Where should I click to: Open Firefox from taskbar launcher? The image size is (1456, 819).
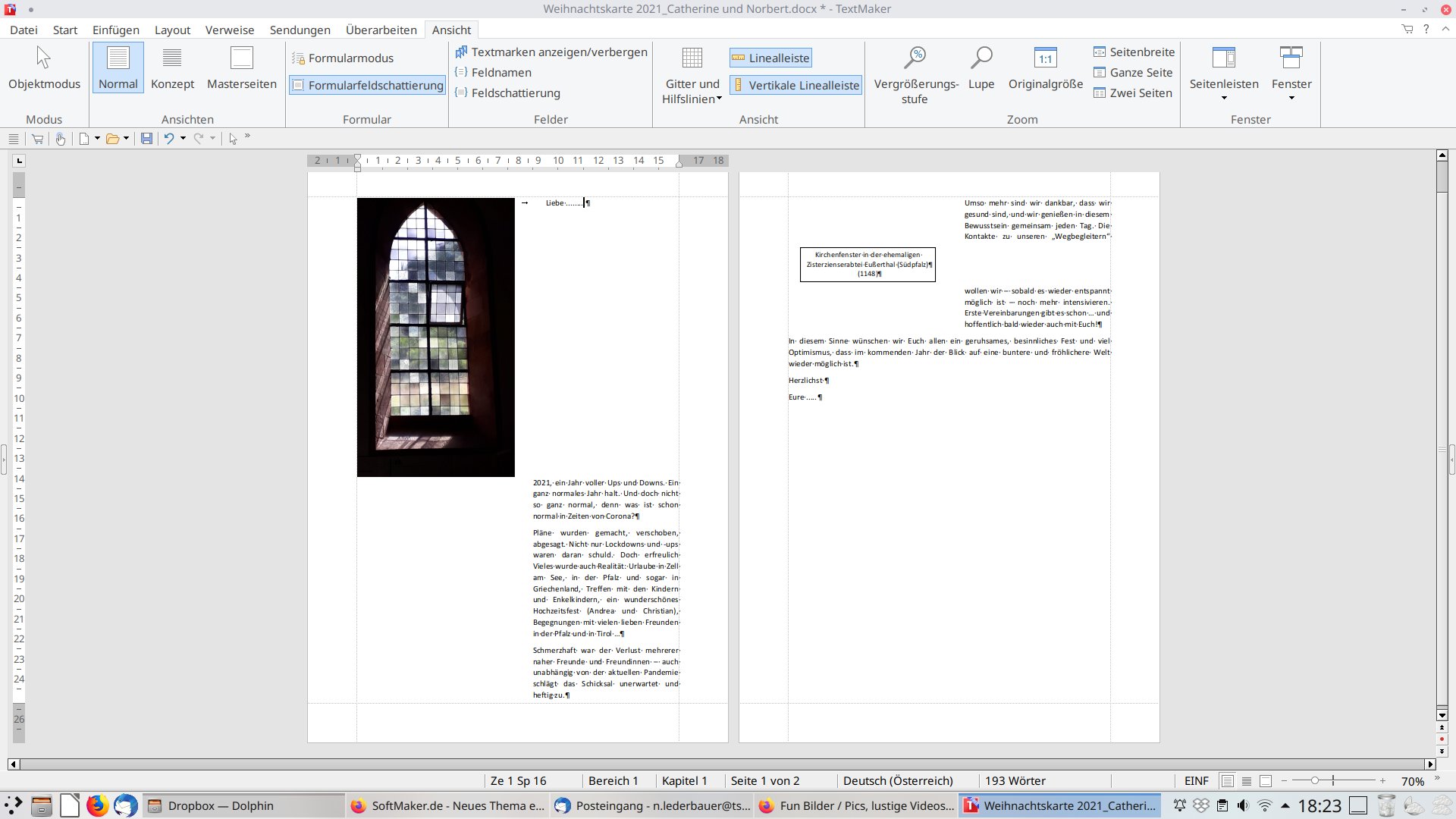coord(97,805)
